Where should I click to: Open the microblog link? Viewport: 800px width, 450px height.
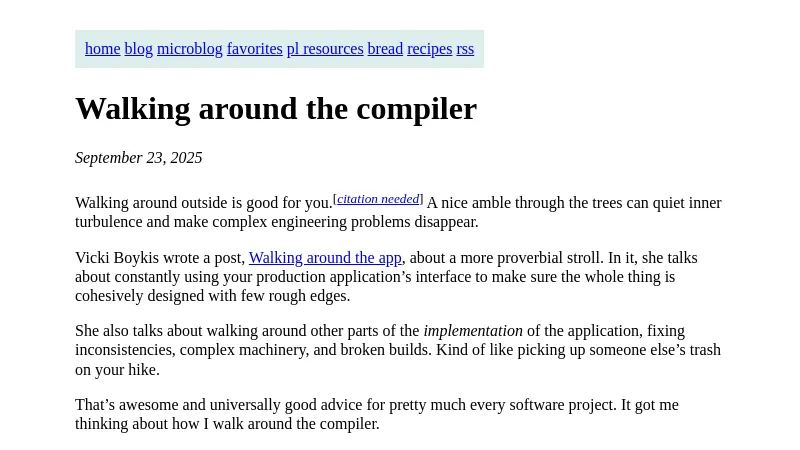189,49
